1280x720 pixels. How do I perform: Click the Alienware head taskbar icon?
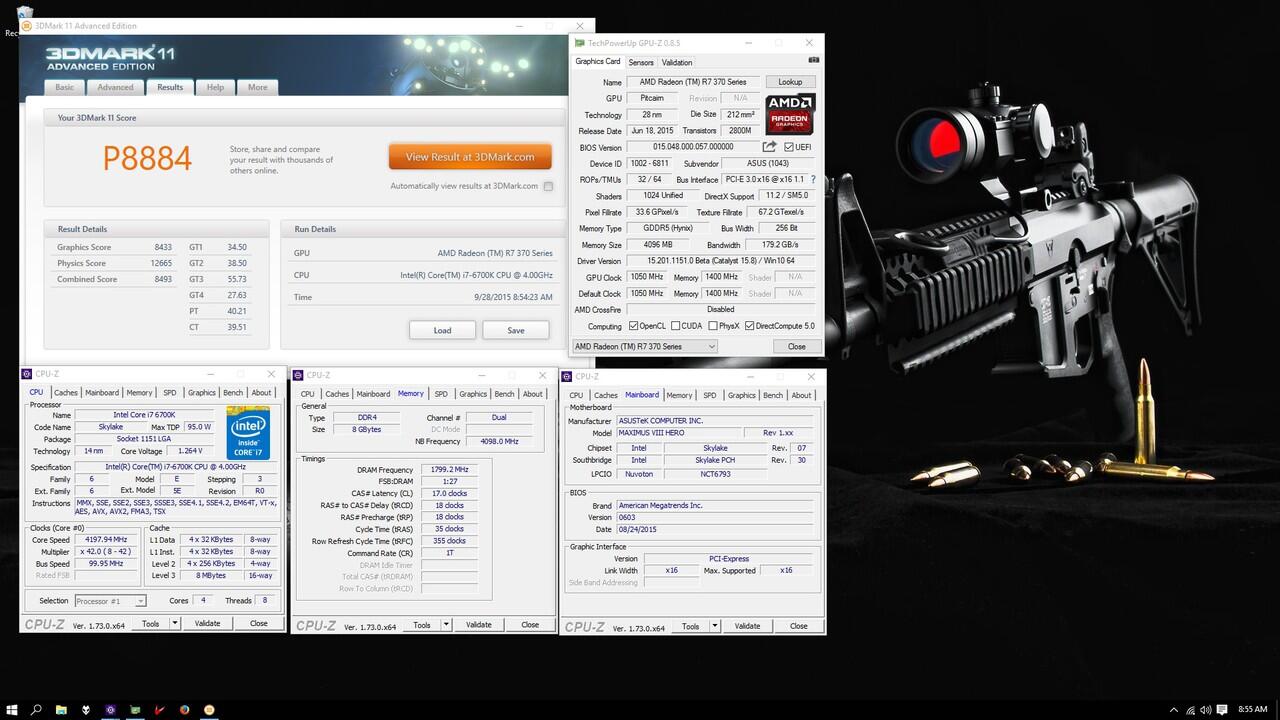coord(86,710)
